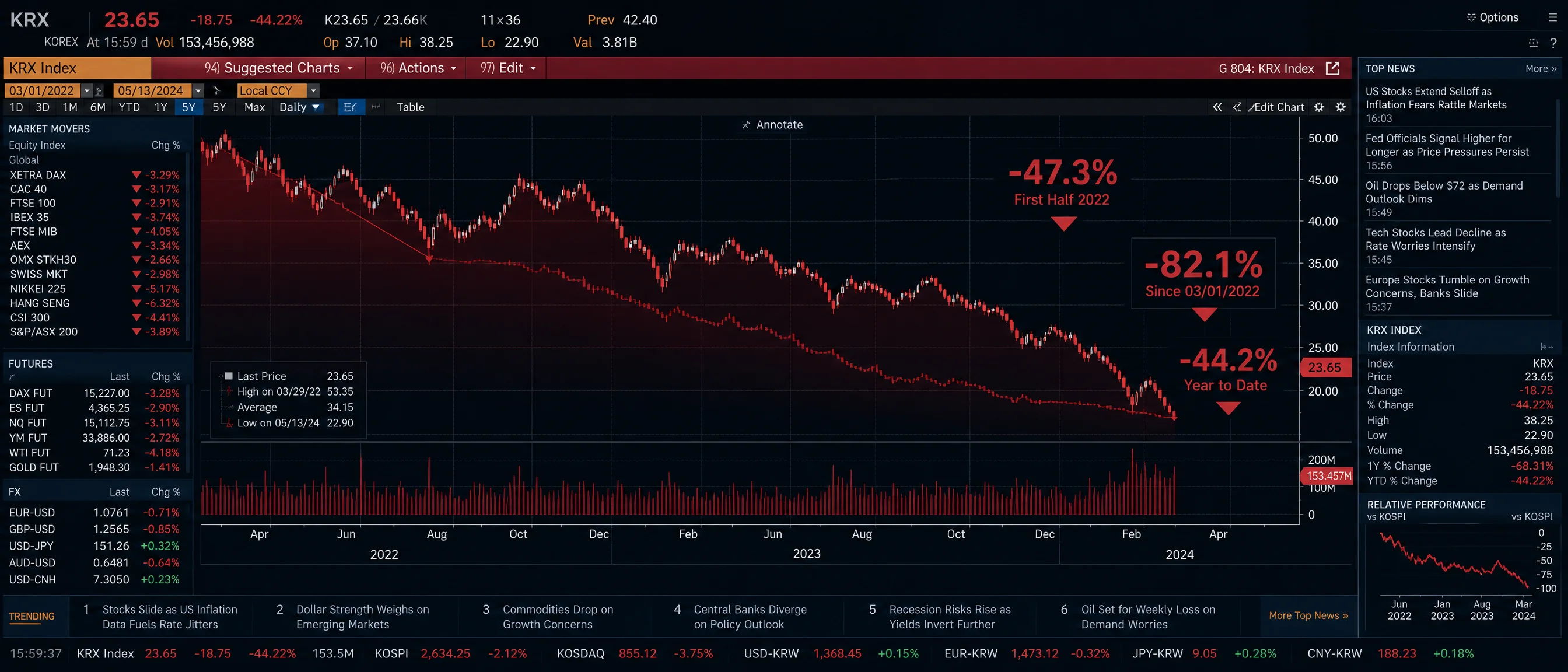1568x672 pixels.
Task: Open the end date dropdown arrow
Action: [x=198, y=90]
